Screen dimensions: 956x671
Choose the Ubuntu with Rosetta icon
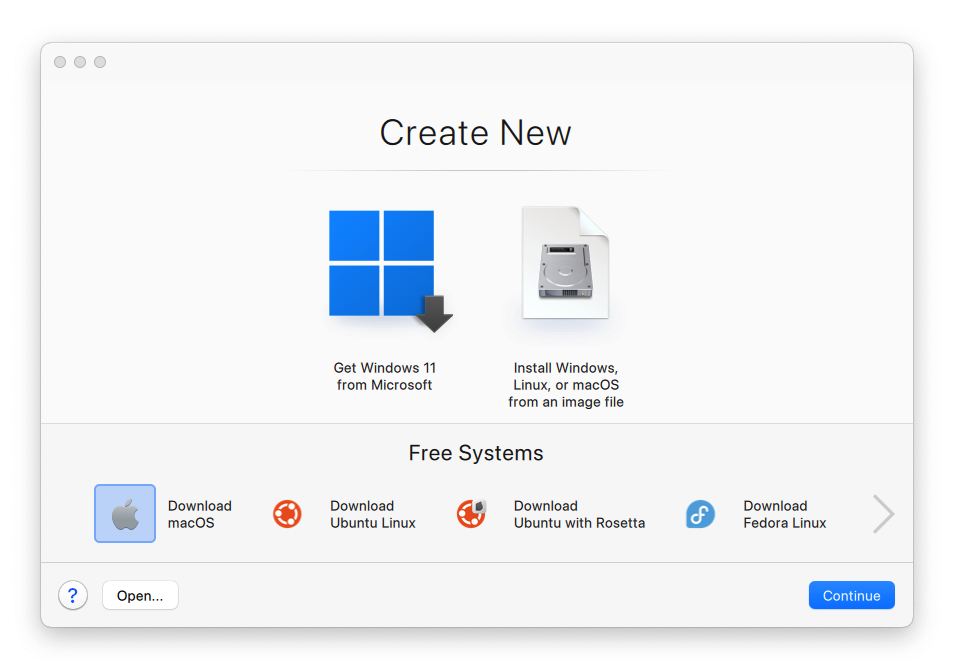tap(471, 514)
